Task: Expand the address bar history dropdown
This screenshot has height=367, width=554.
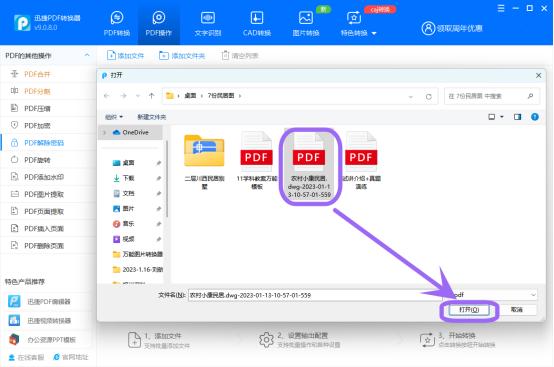Action: pos(411,96)
